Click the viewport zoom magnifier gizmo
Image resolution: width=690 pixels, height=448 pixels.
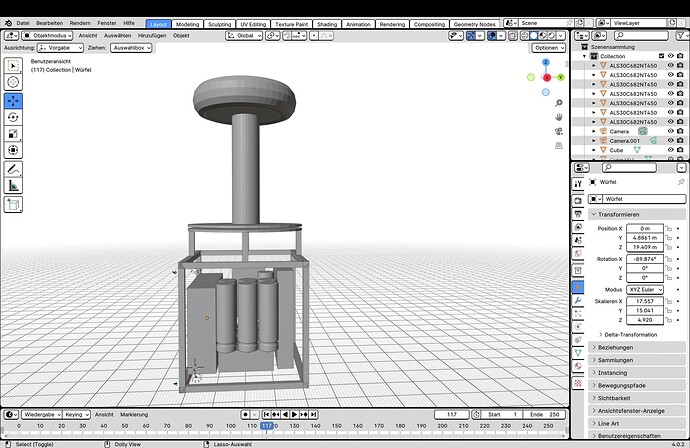point(559,103)
